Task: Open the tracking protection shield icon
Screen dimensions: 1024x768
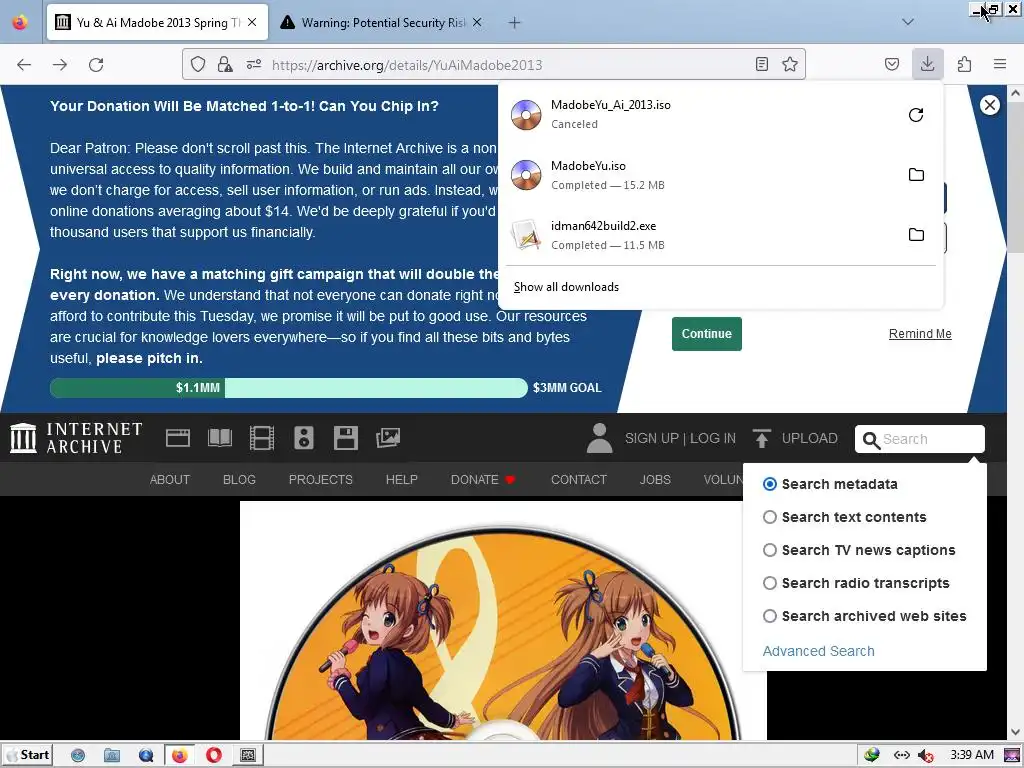Action: click(x=198, y=64)
